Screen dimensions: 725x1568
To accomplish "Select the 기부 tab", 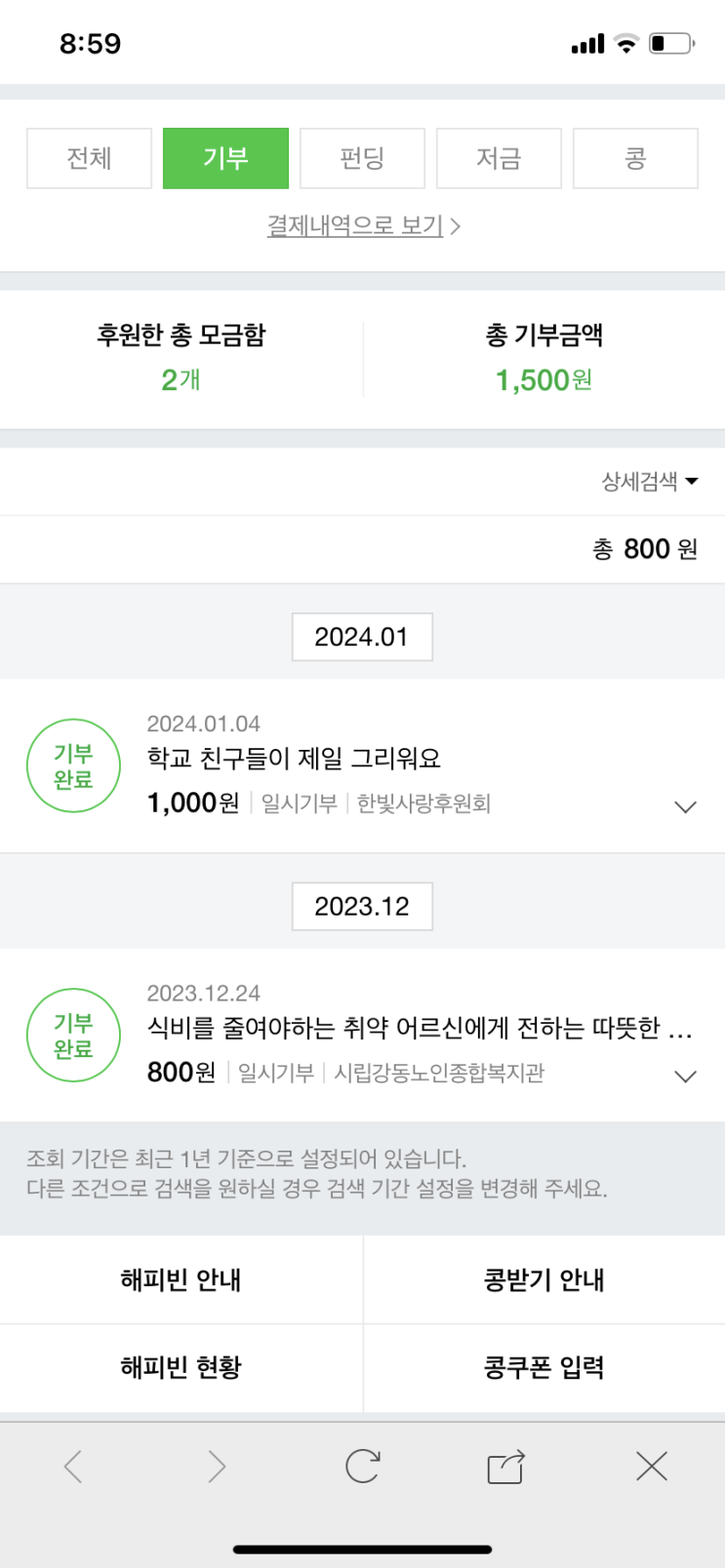I will tap(225, 158).
